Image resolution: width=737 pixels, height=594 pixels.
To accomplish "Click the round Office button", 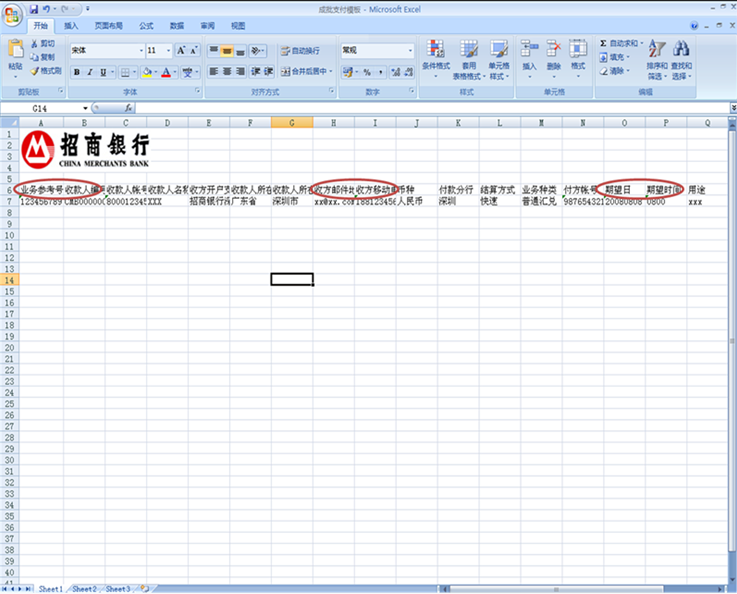I will [14, 13].
